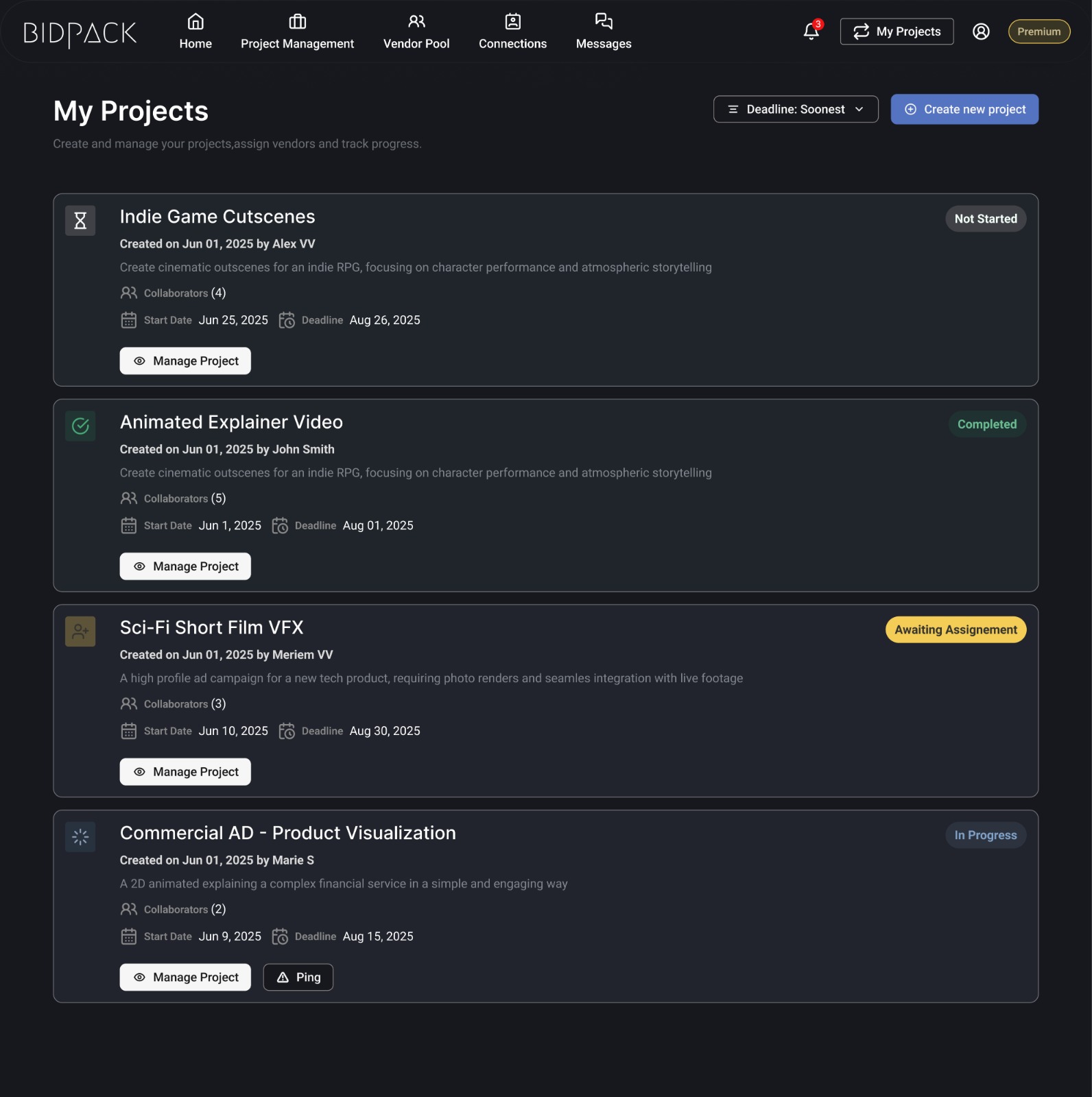This screenshot has width=1092, height=1097.
Task: Click Manage Project for Animated Explainer Video
Action: (185, 566)
